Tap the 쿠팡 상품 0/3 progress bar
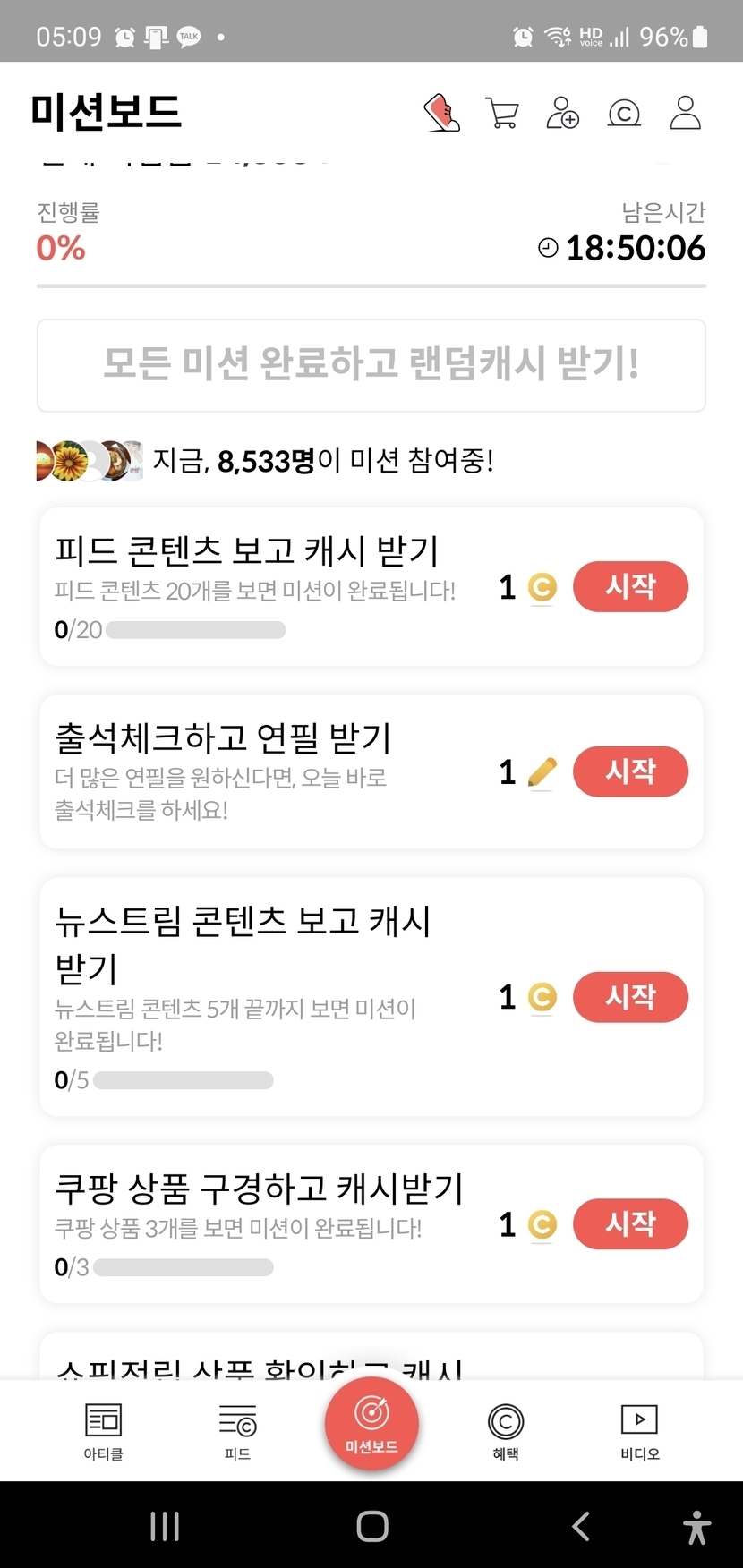The width and height of the screenshot is (743, 1568). [x=183, y=1267]
